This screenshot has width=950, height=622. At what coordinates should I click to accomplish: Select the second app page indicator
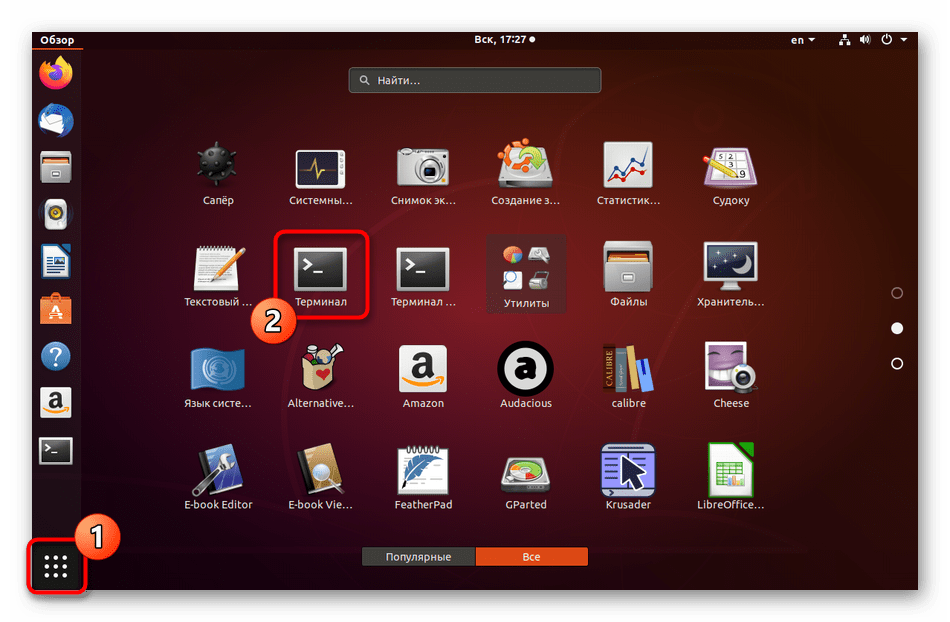[x=897, y=328]
